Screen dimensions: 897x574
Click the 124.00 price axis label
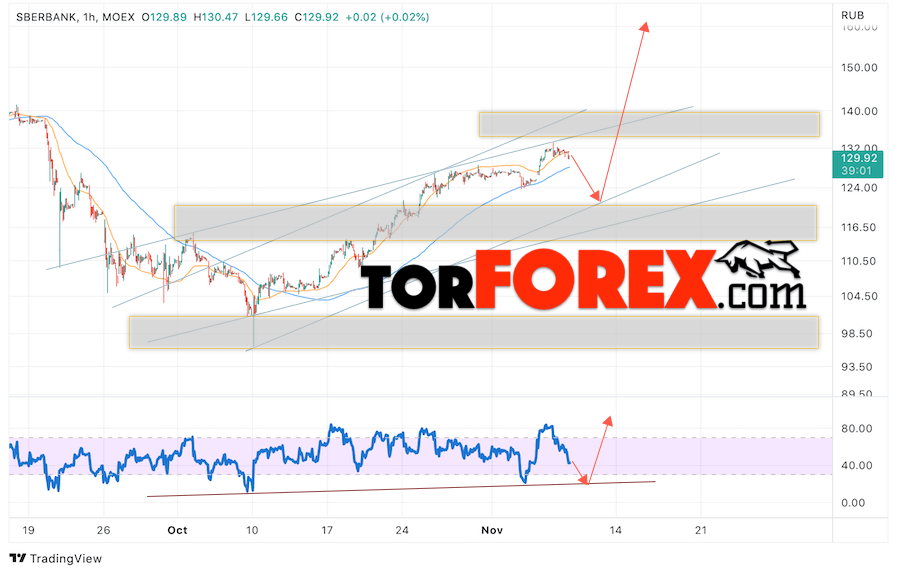(x=859, y=188)
